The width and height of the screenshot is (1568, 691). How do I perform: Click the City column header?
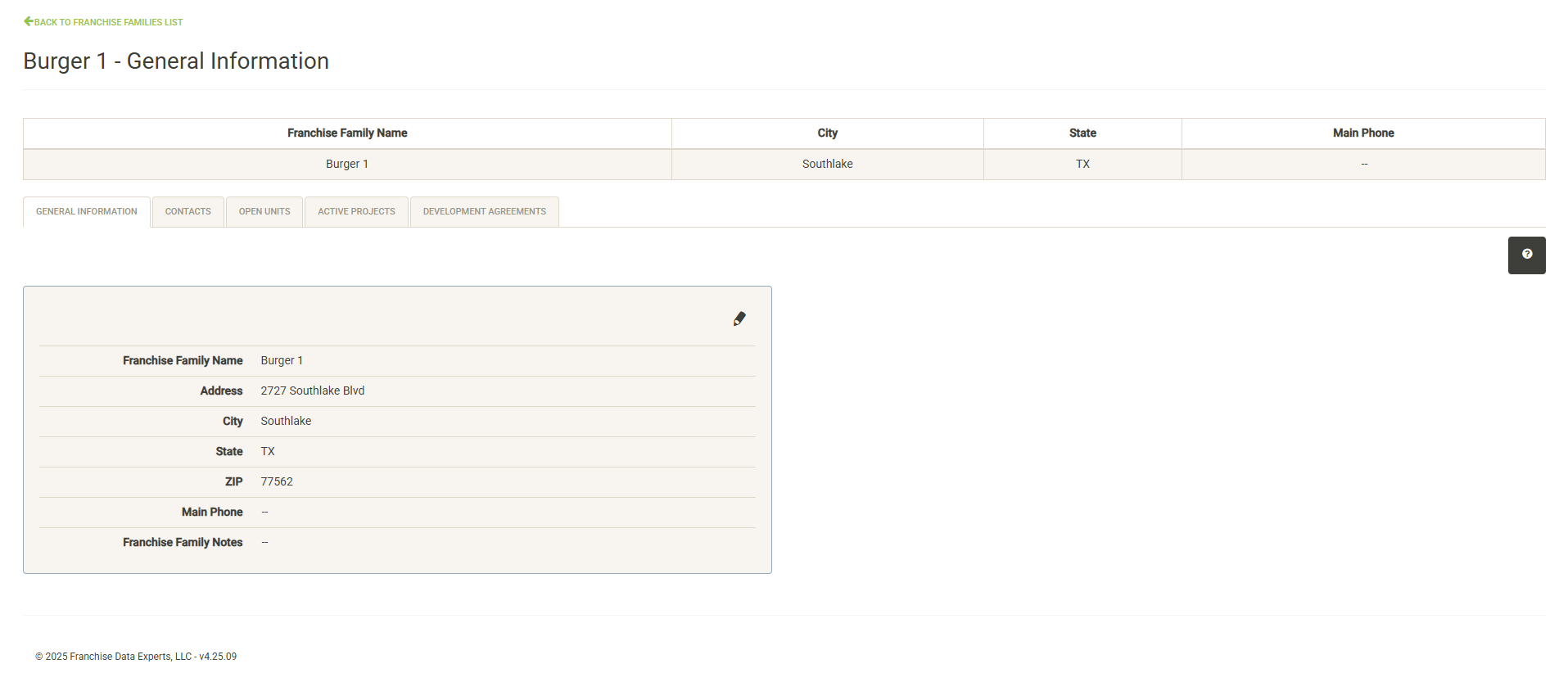coord(827,133)
